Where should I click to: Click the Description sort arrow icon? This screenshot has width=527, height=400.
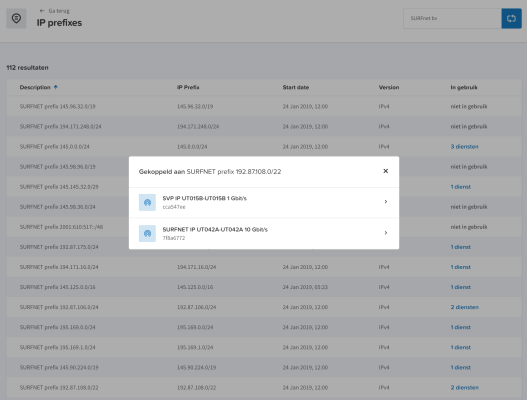[x=56, y=87]
